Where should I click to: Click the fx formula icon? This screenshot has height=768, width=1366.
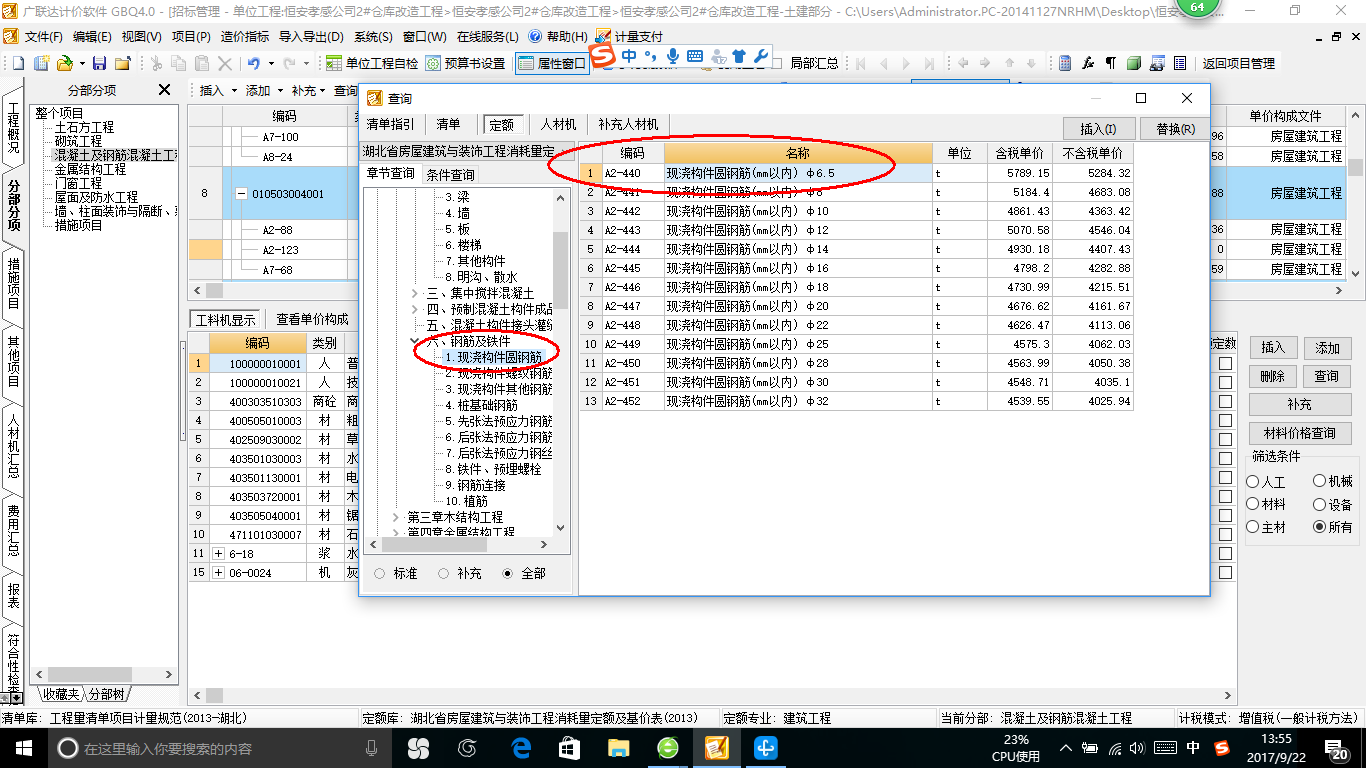[x=1088, y=63]
